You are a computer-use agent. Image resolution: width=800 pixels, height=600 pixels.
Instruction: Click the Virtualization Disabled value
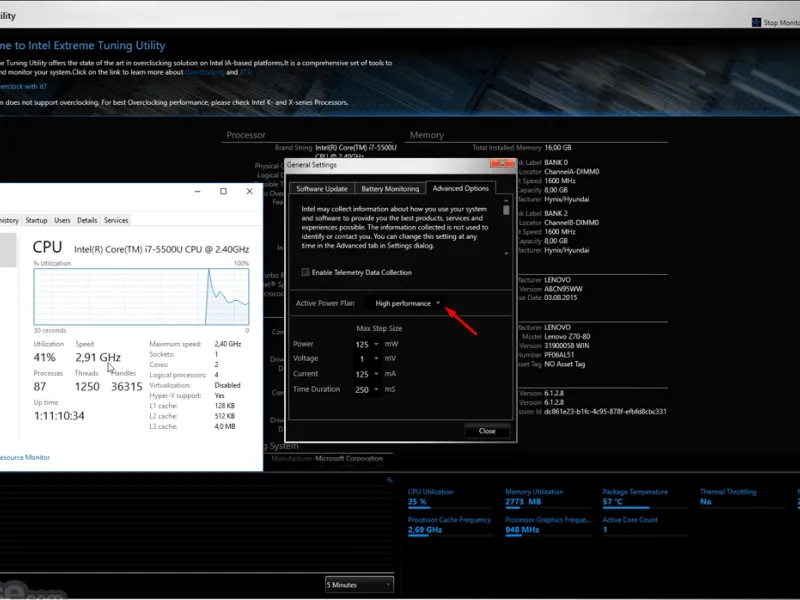[x=227, y=385]
